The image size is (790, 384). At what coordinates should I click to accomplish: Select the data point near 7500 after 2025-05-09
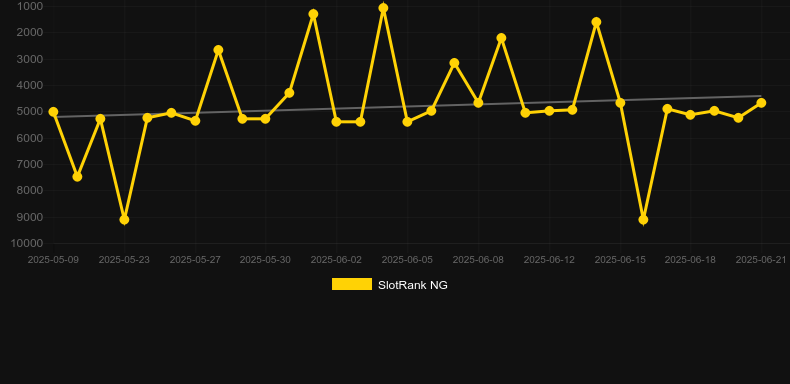click(77, 177)
